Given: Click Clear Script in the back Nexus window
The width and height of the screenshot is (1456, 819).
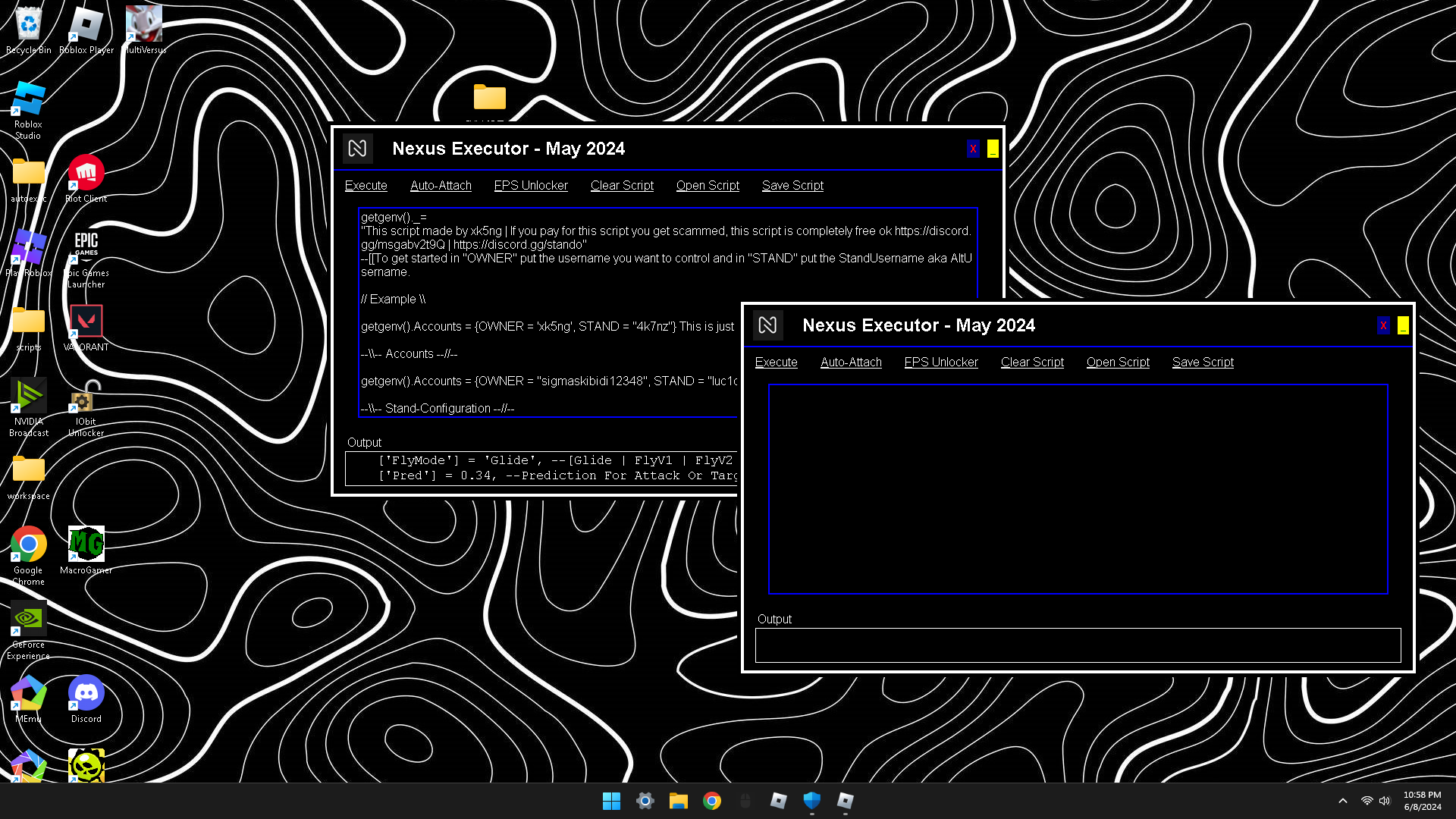Looking at the screenshot, I should 621,186.
